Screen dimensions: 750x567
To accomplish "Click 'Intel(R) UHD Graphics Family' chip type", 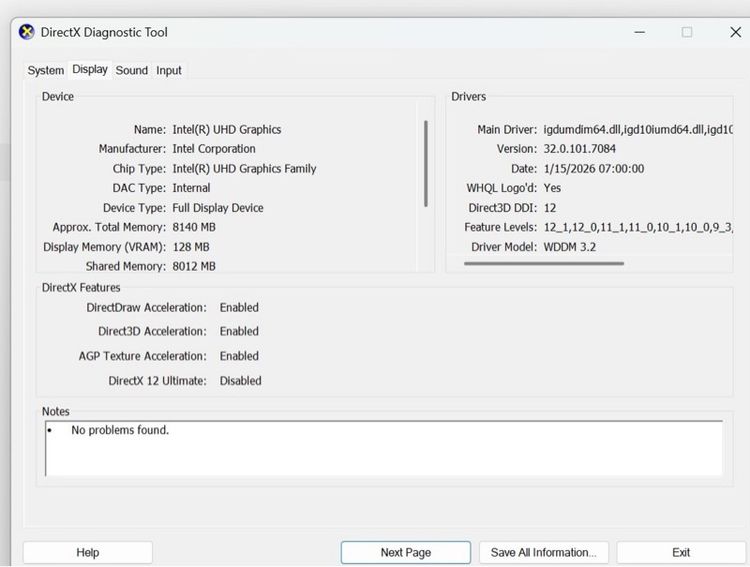I will pyautogui.click(x=244, y=168).
